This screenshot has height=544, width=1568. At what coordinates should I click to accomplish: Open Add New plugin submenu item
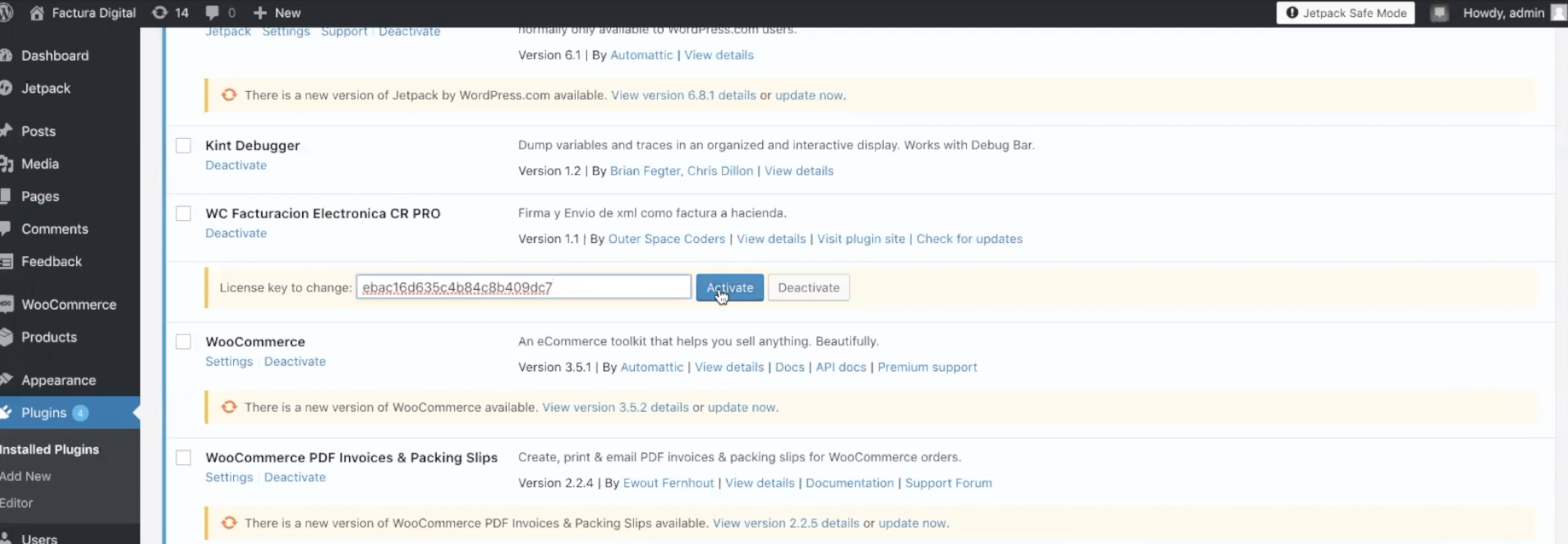(x=25, y=476)
